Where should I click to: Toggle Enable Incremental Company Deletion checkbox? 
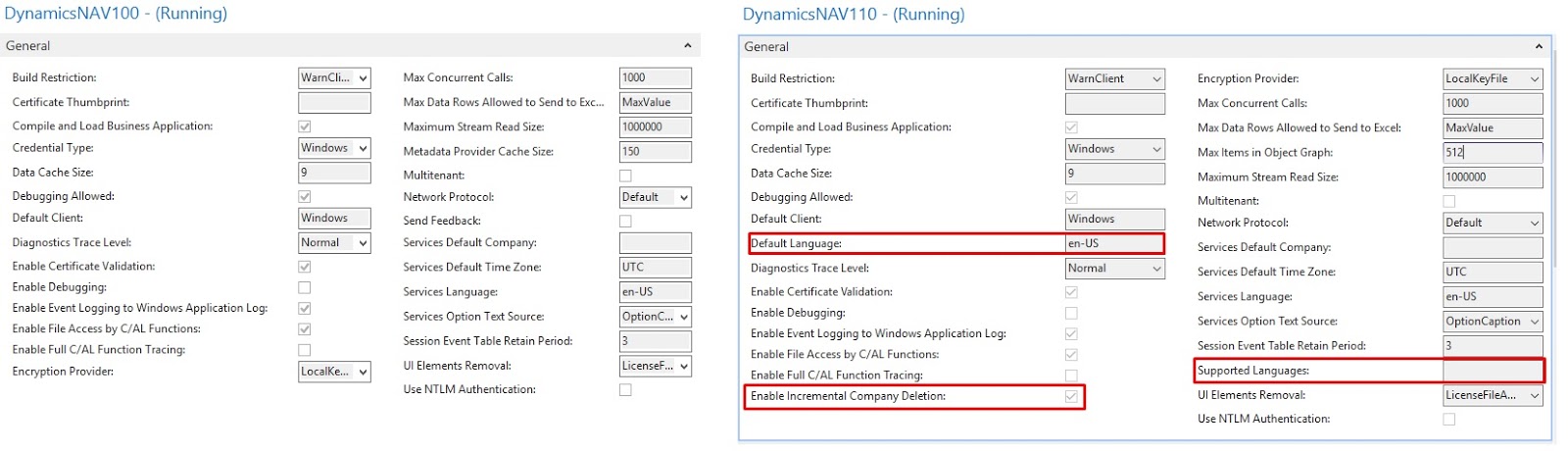1071,397
